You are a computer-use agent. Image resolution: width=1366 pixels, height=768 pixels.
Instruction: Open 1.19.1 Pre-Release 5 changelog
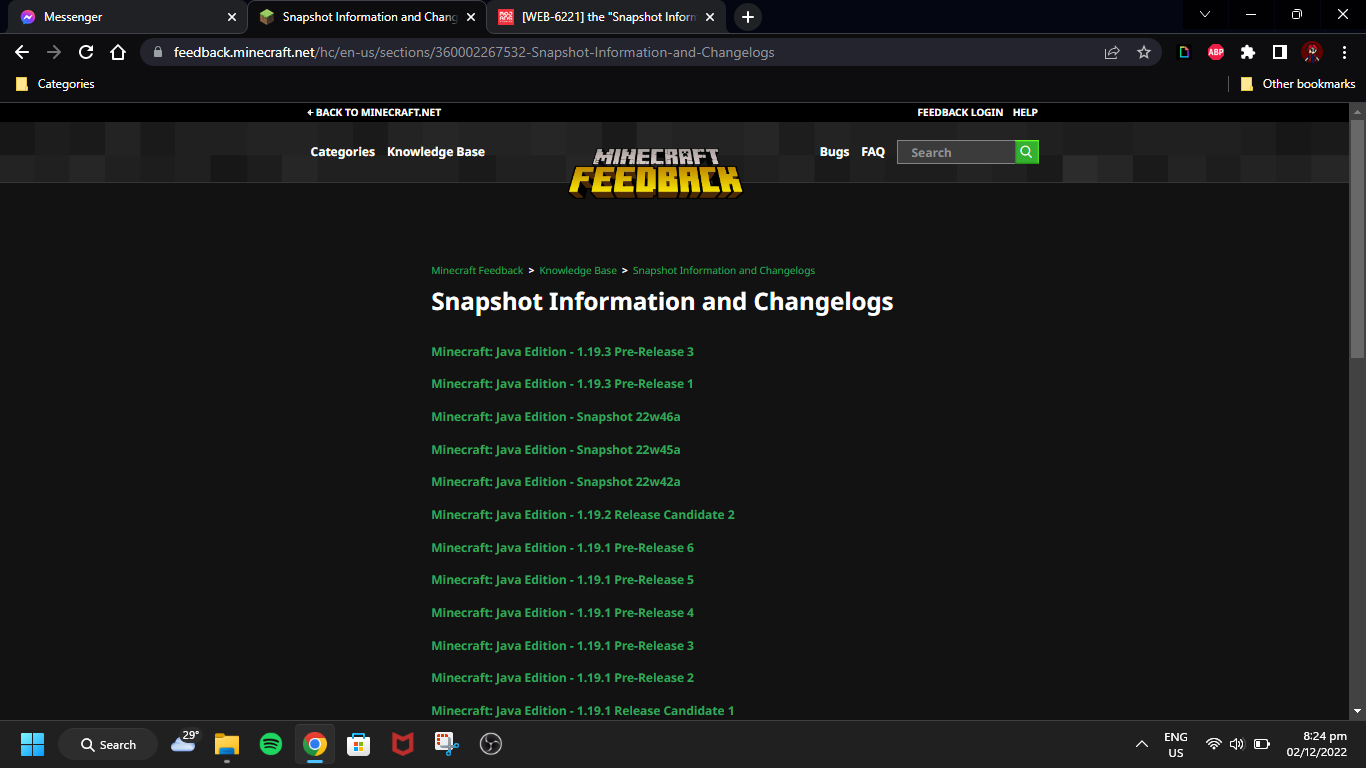562,580
